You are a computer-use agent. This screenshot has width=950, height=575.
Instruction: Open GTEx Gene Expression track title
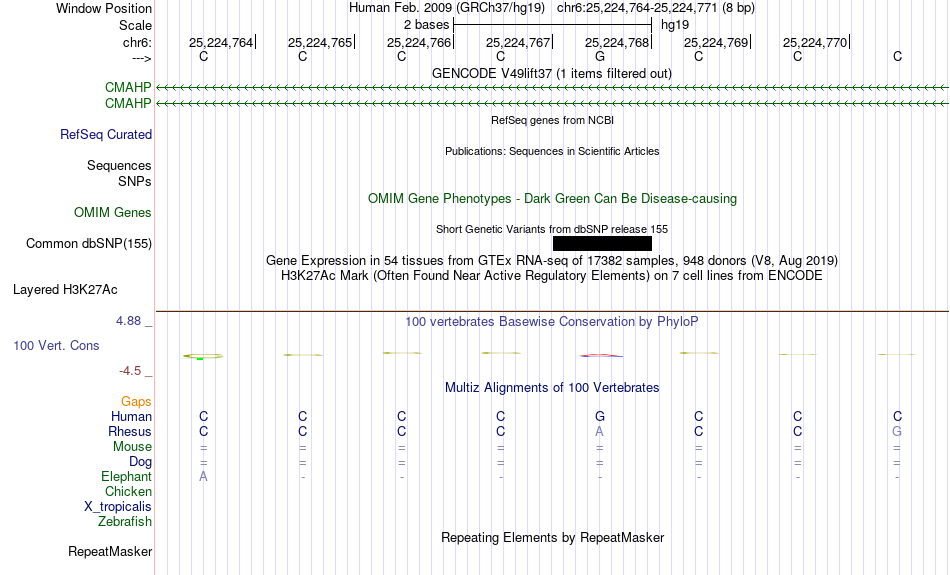552,261
